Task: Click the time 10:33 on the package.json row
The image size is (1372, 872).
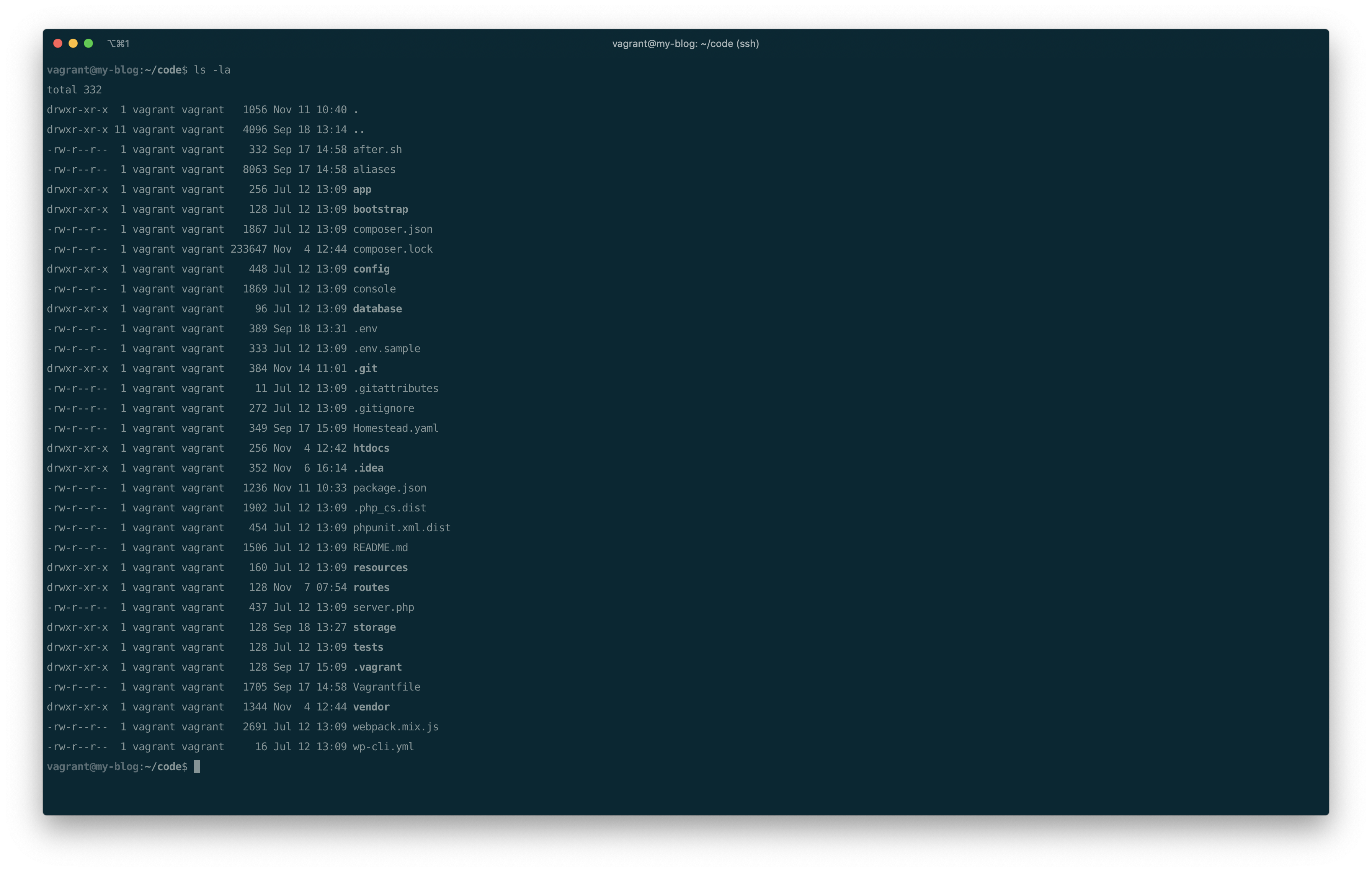Action: [332, 488]
